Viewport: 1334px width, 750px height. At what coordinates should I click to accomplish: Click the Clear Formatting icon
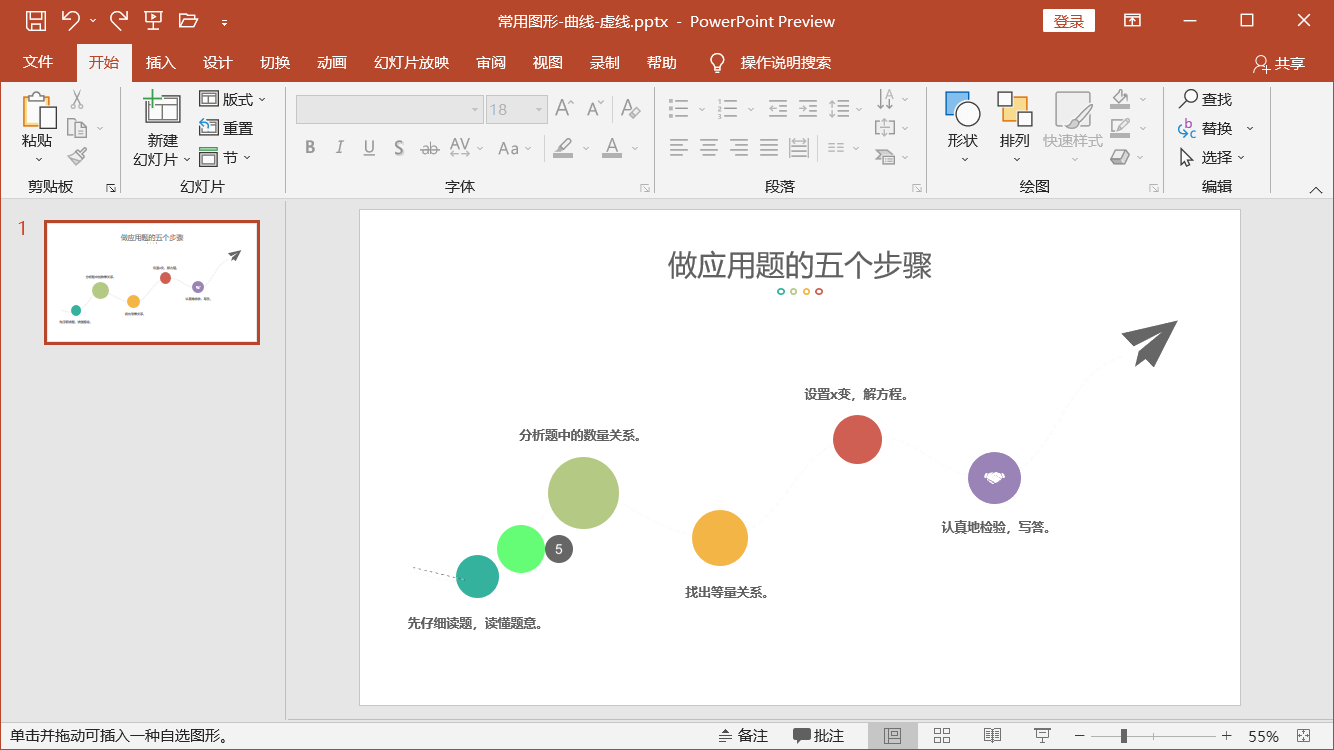pyautogui.click(x=630, y=108)
